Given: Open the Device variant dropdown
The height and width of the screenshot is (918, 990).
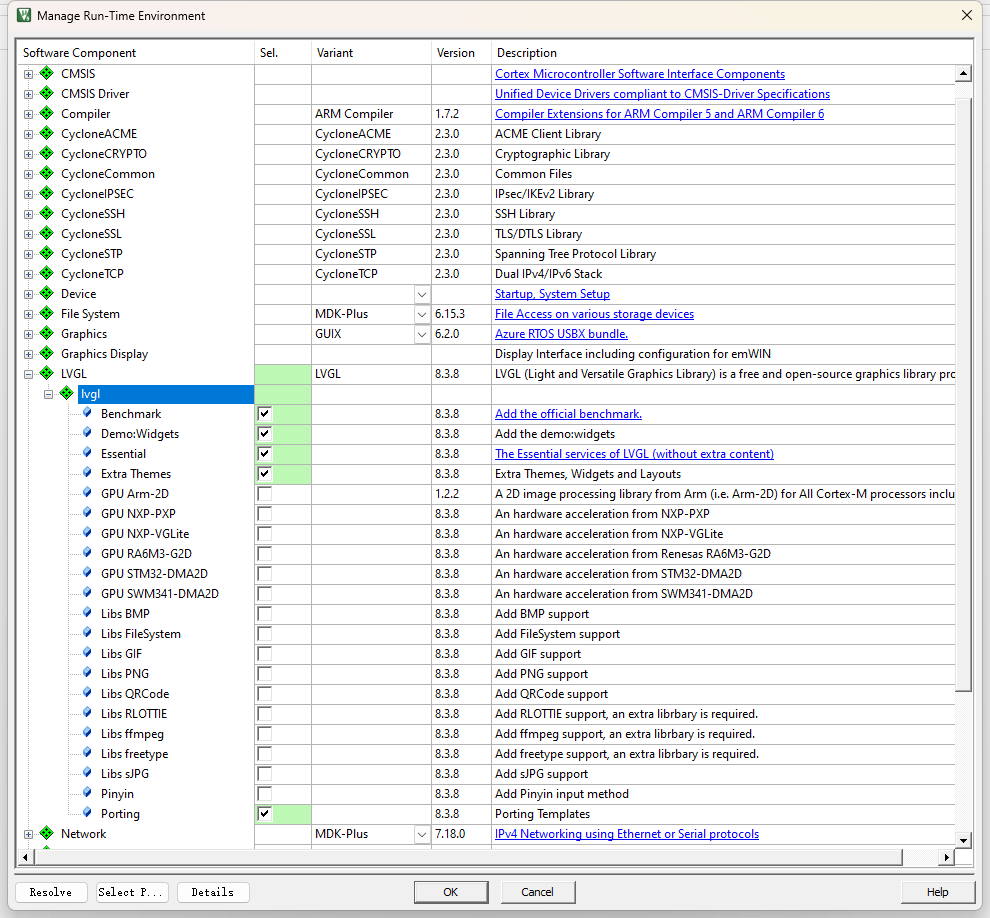Looking at the screenshot, I should point(422,294).
